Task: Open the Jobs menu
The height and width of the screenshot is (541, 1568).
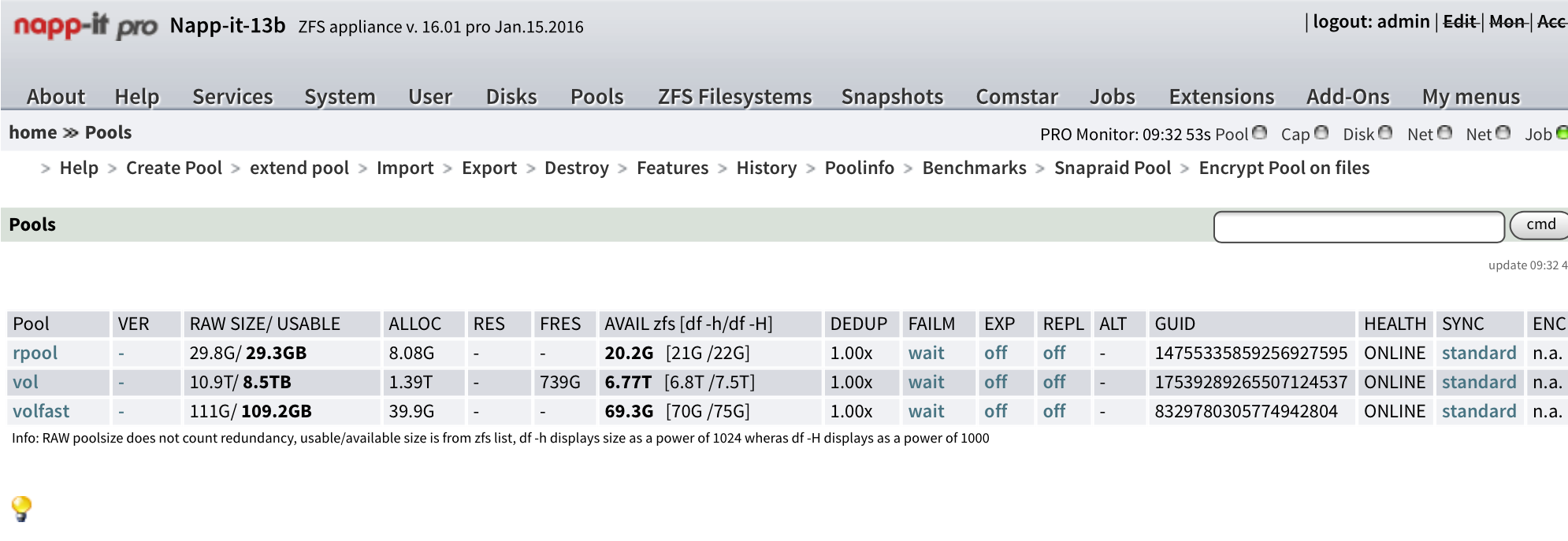Action: coord(1113,96)
